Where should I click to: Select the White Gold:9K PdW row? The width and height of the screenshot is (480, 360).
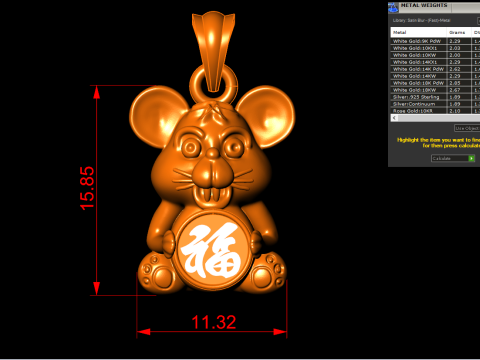pos(435,41)
